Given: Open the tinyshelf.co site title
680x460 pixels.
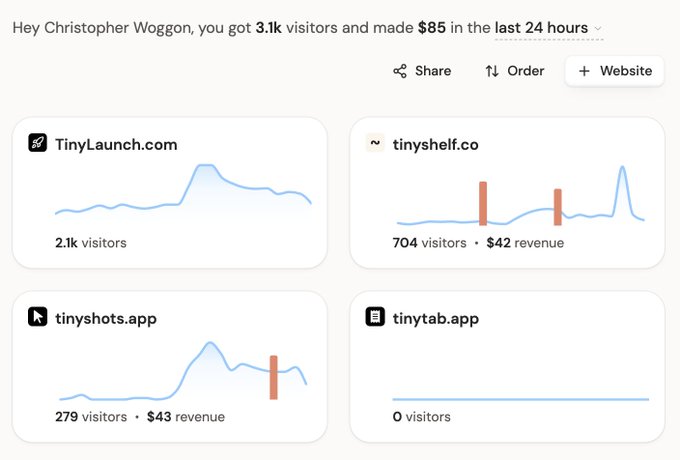Looking at the screenshot, I should point(435,144).
